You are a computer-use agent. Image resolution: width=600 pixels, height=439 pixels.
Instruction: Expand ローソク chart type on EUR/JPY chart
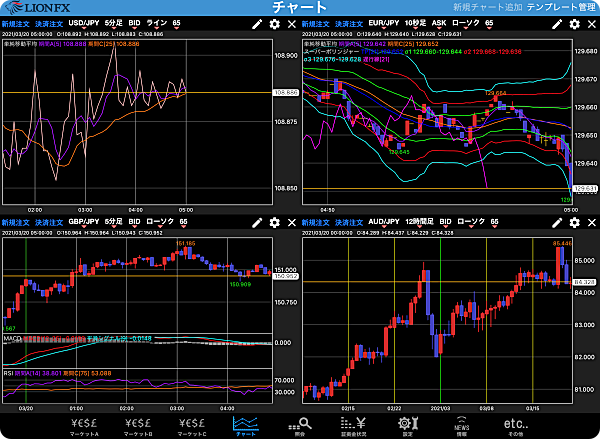tap(466, 24)
